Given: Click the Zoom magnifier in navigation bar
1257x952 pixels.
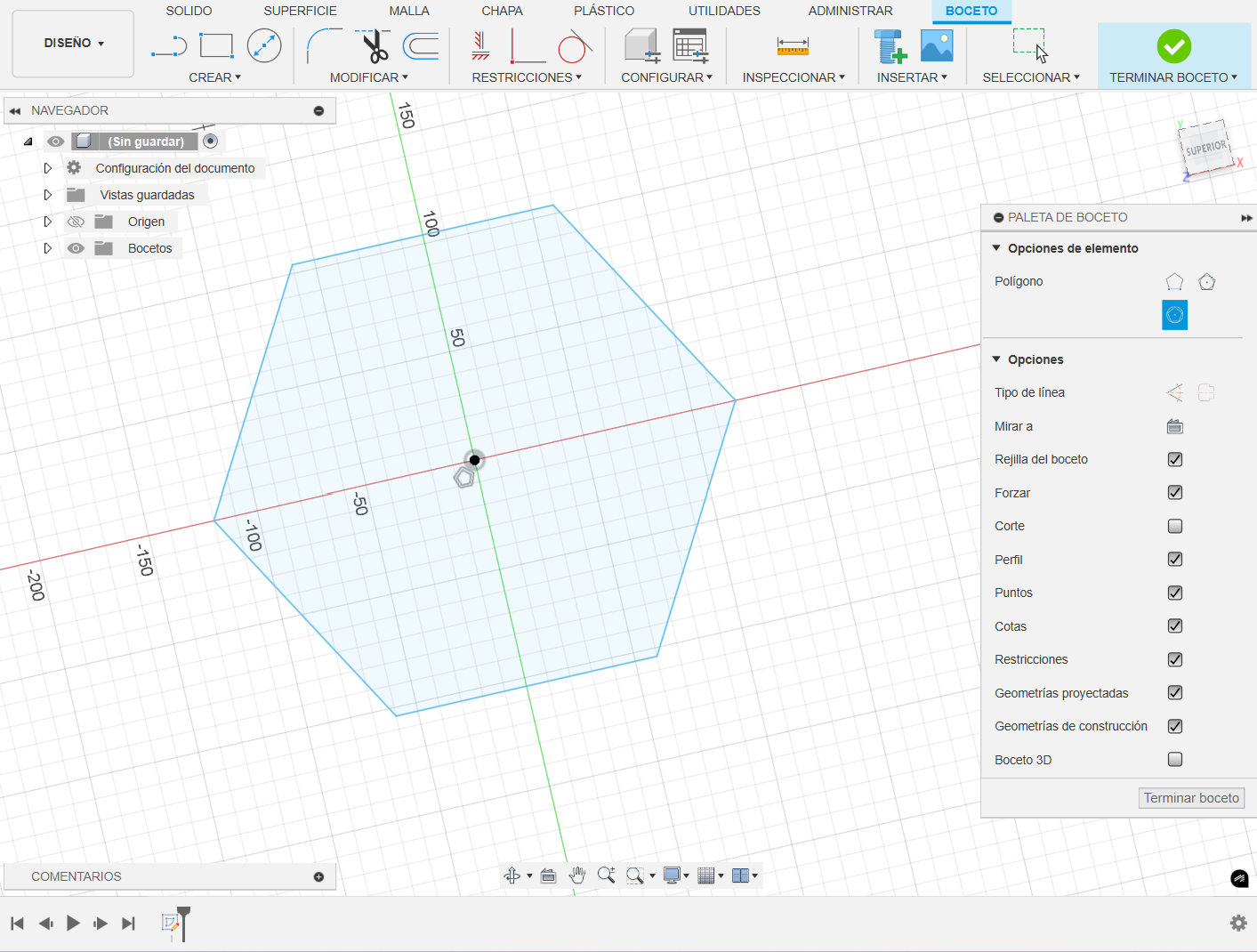Looking at the screenshot, I should [606, 875].
